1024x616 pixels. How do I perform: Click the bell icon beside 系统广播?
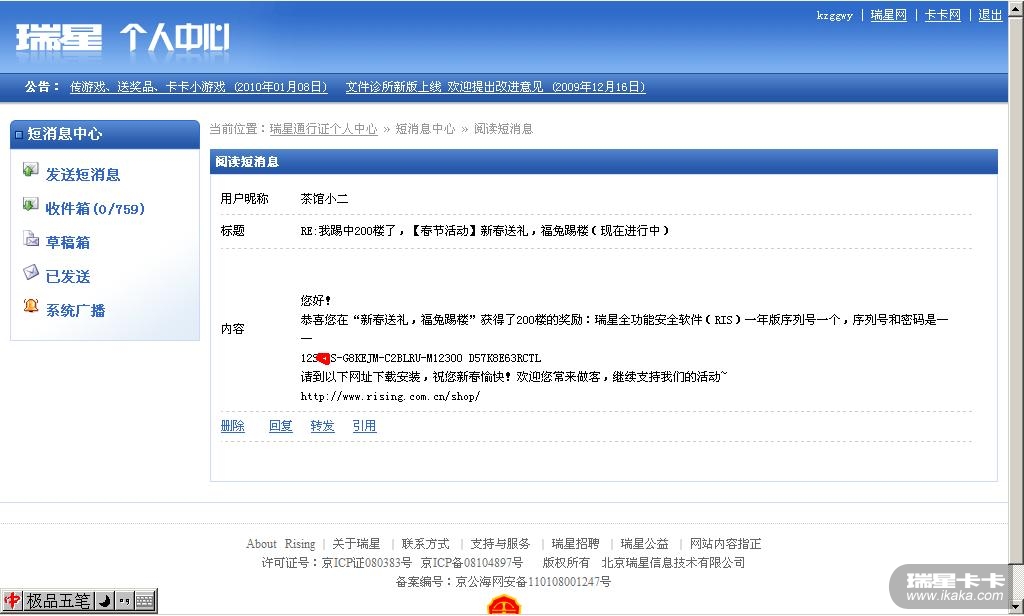(31, 306)
